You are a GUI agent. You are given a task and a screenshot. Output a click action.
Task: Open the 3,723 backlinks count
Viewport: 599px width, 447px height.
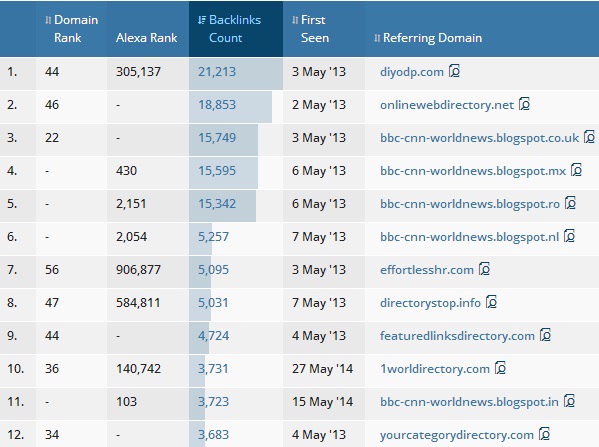click(x=214, y=402)
